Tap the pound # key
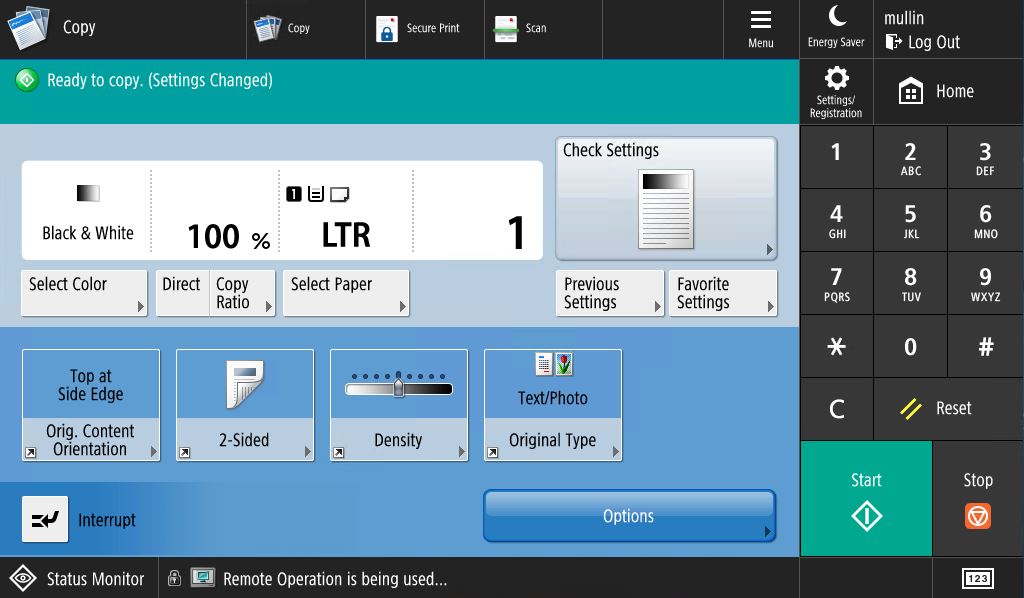1024x598 pixels. [x=985, y=346]
